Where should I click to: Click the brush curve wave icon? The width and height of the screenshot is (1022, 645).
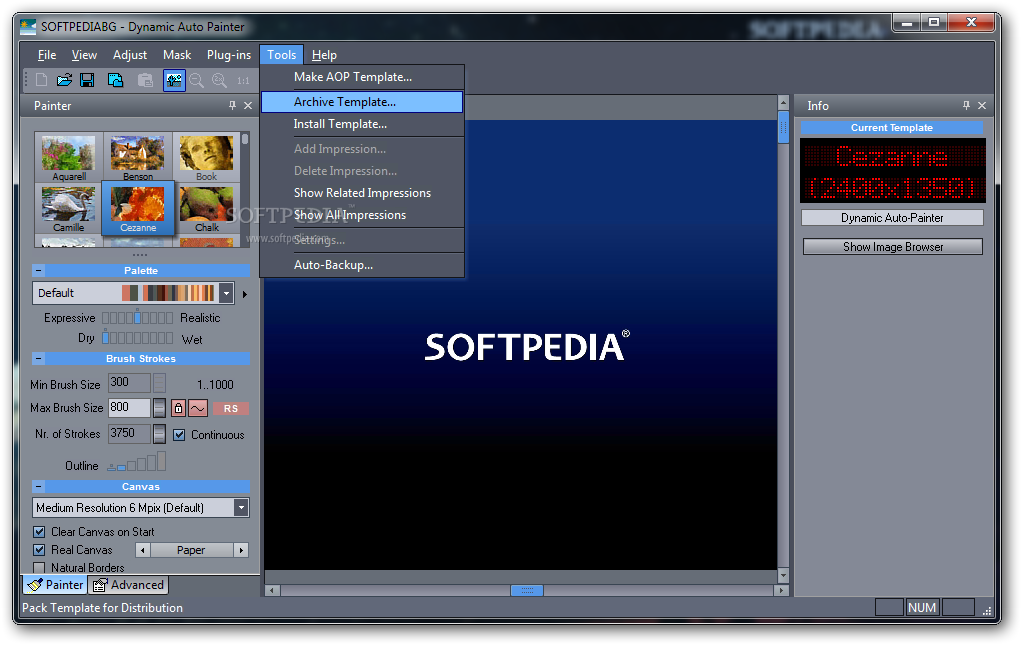point(198,408)
